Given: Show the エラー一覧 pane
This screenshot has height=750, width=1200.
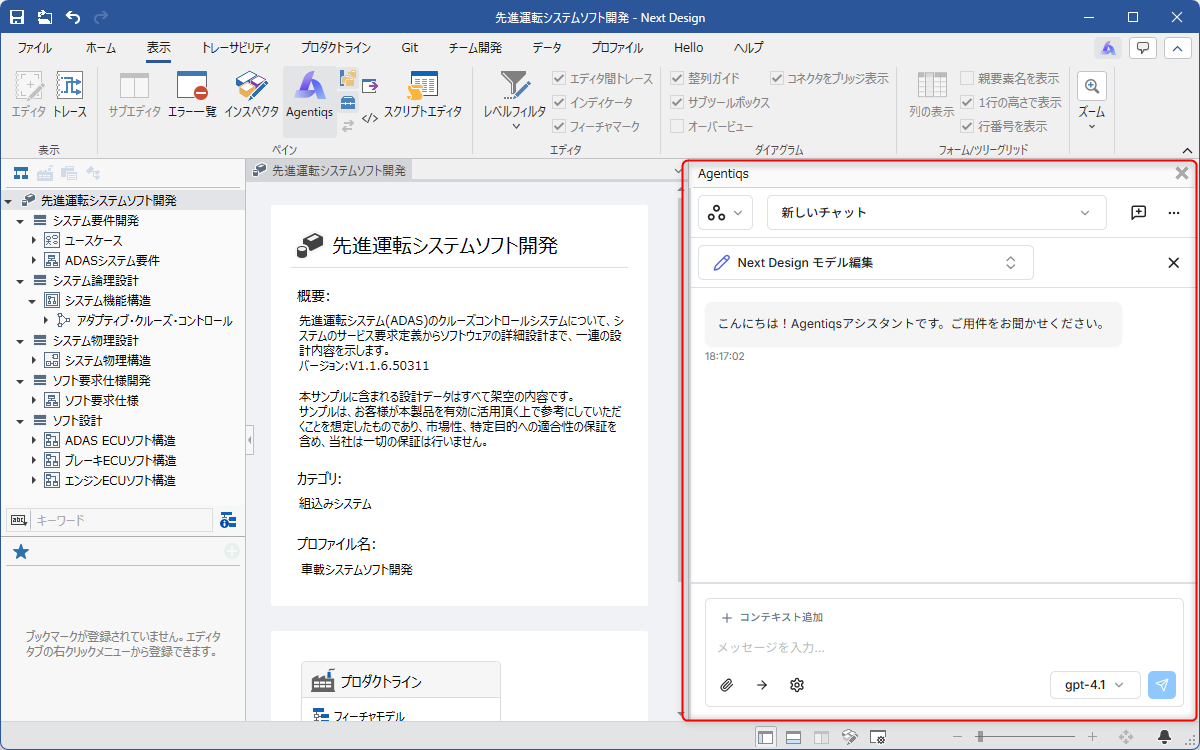Looking at the screenshot, I should 192,95.
